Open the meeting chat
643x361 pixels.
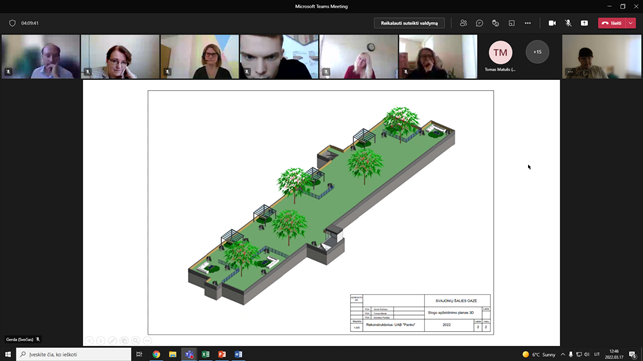pyautogui.click(x=479, y=23)
